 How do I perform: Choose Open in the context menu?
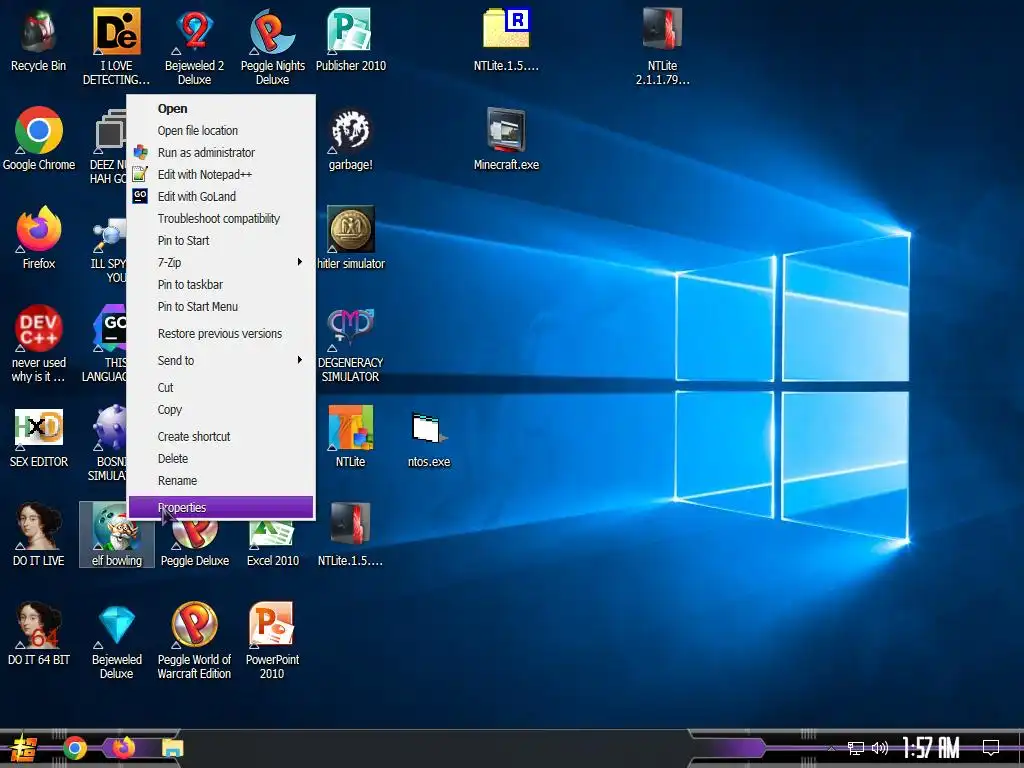click(x=221, y=108)
